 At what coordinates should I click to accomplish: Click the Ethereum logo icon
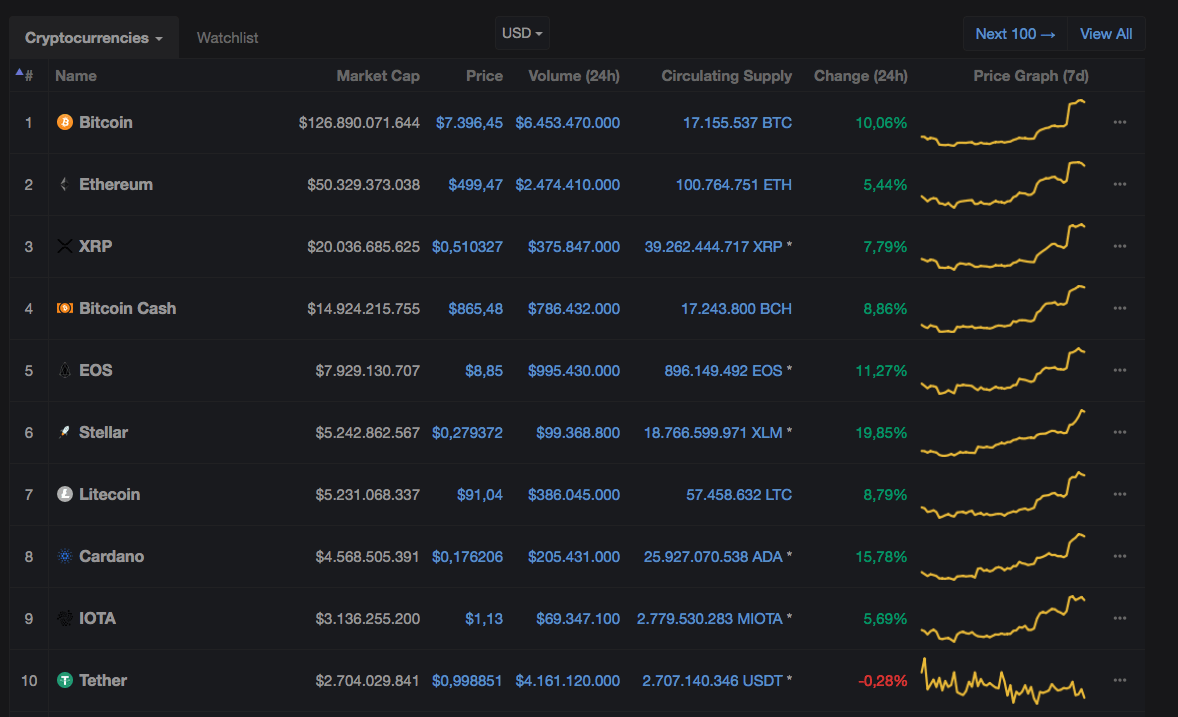coord(65,184)
